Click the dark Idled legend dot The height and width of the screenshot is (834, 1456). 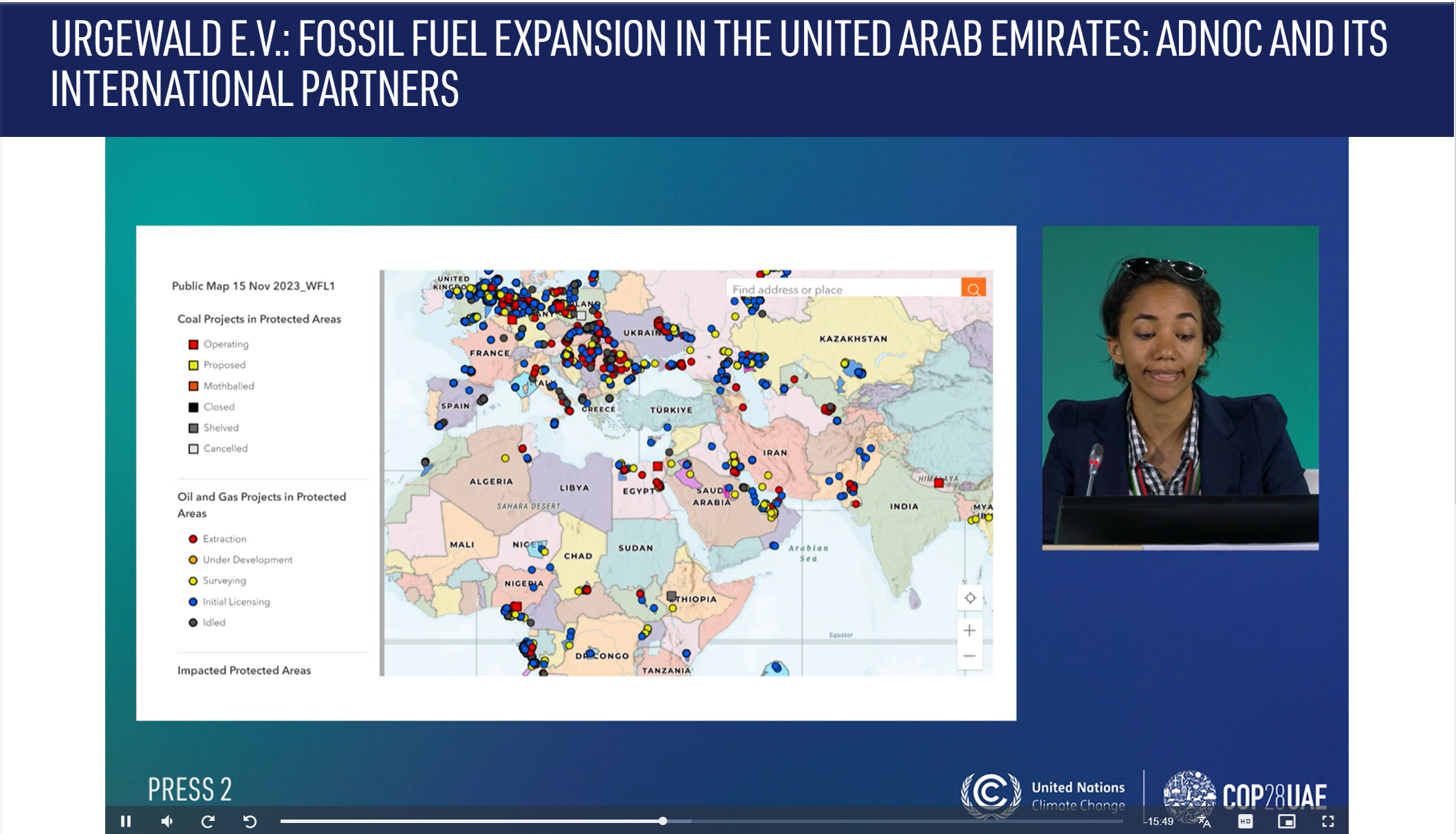193,622
